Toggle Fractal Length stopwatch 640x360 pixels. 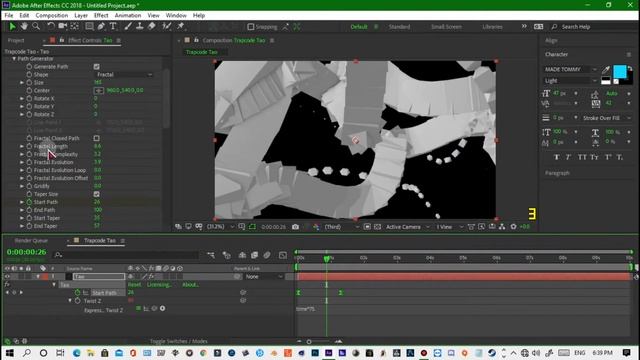point(29,146)
